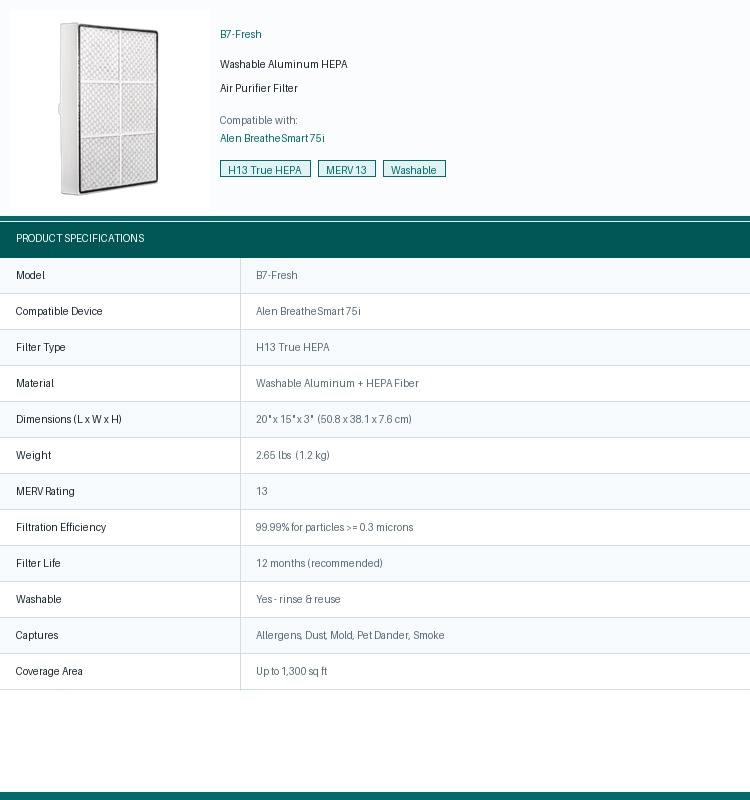Image resolution: width=750 pixels, height=800 pixels.
Task: Click the B7-Fresh product title link
Action: click(241, 34)
